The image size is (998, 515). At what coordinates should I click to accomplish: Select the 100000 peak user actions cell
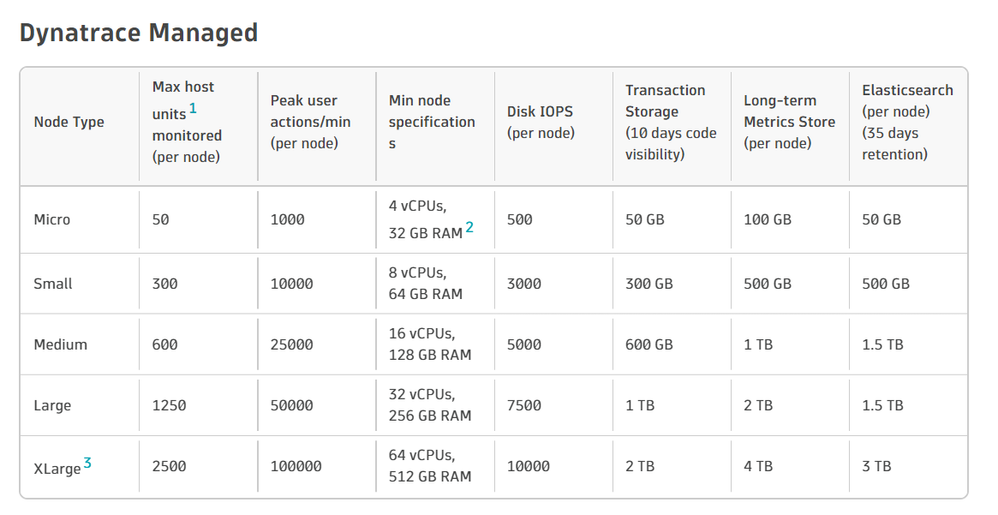point(295,467)
